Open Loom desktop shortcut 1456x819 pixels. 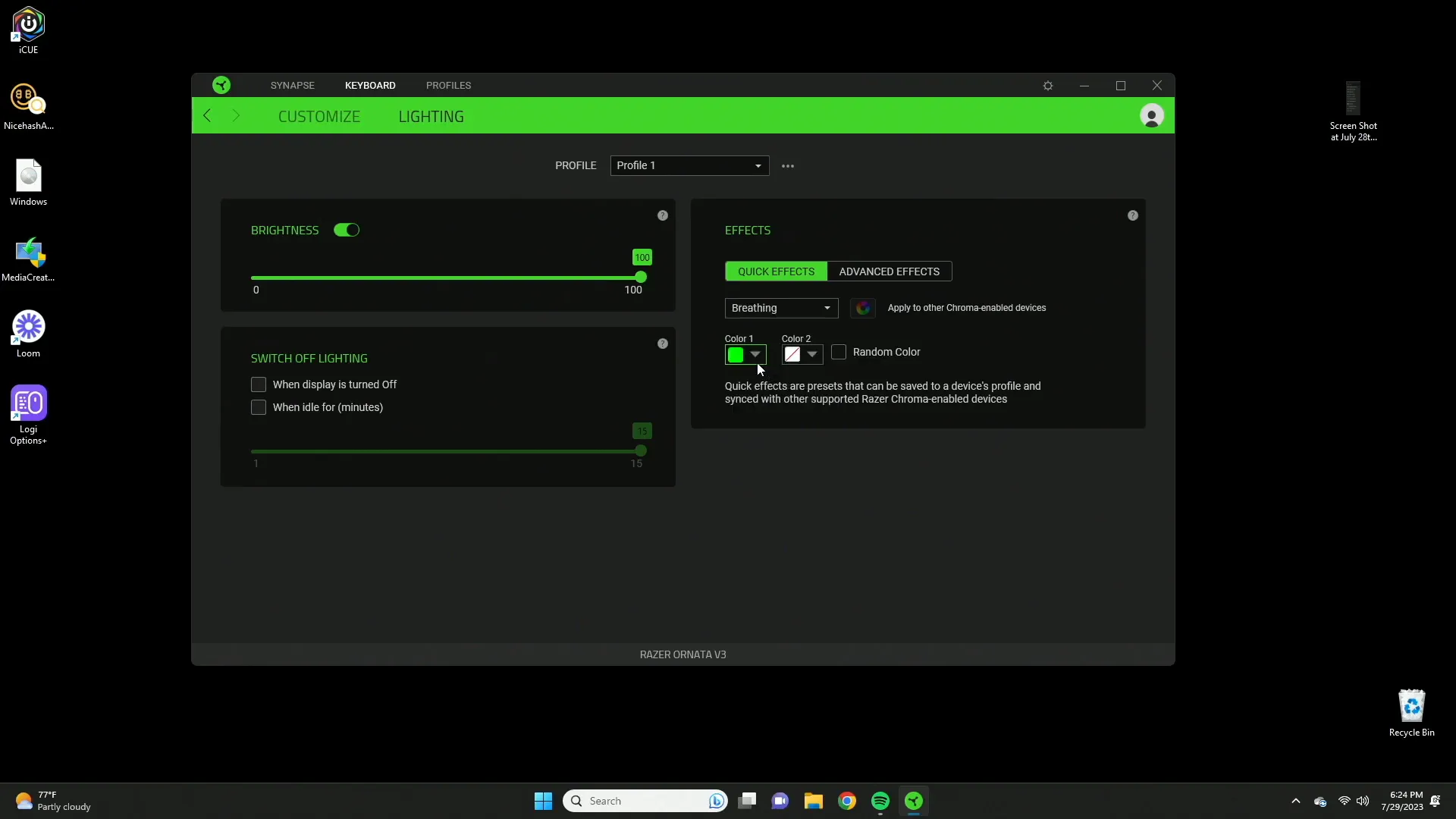coord(28,334)
